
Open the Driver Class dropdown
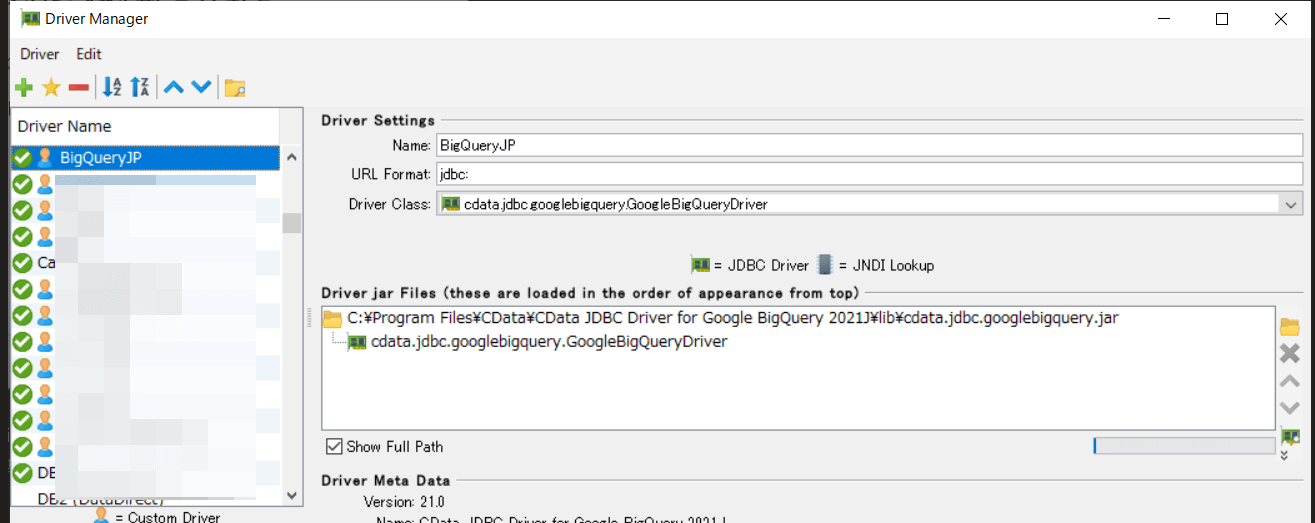point(1290,204)
